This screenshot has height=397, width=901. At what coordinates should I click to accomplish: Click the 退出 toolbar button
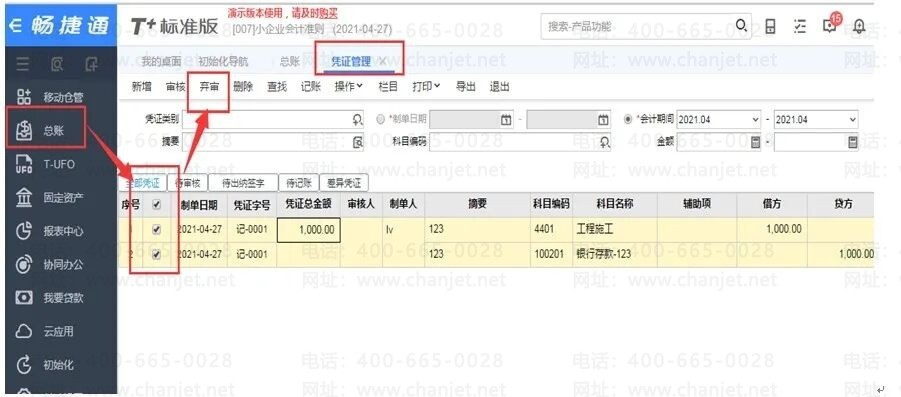click(x=499, y=86)
